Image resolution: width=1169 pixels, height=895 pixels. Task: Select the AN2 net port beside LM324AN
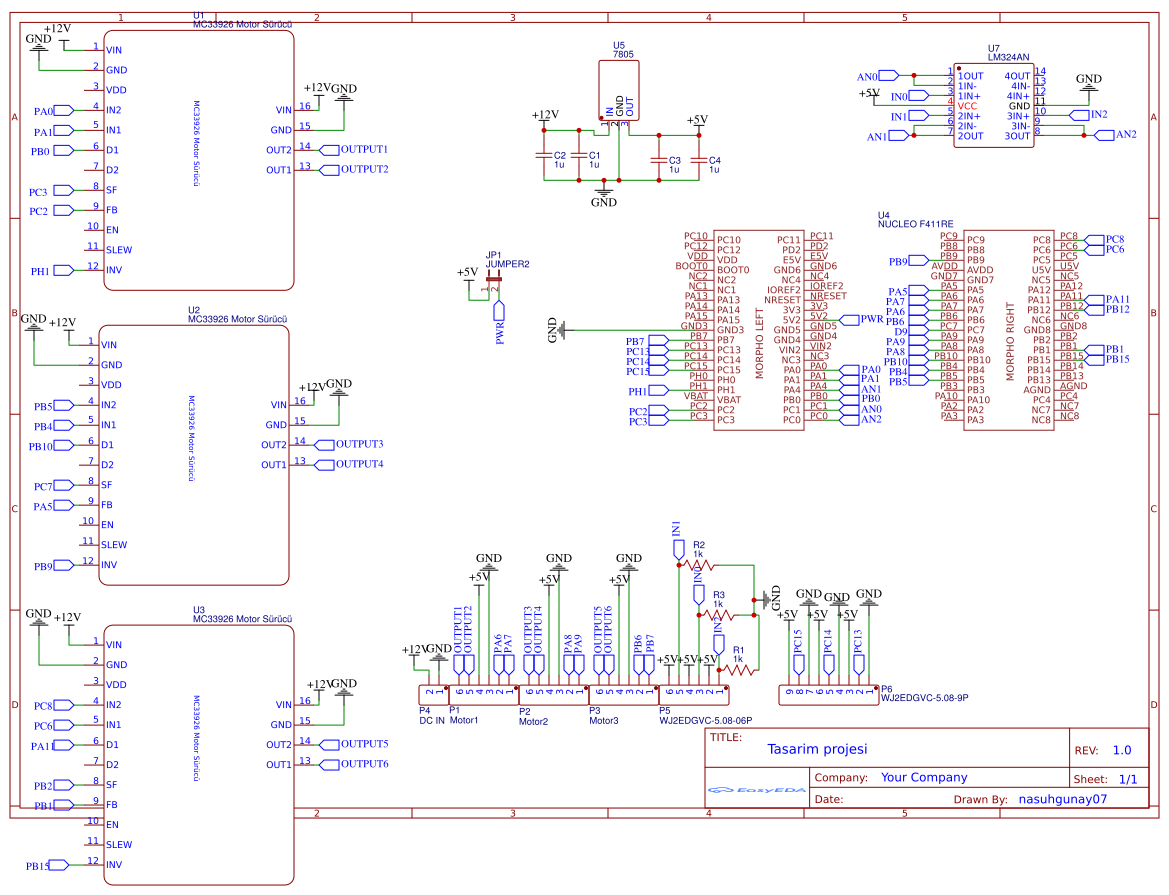click(1125, 134)
